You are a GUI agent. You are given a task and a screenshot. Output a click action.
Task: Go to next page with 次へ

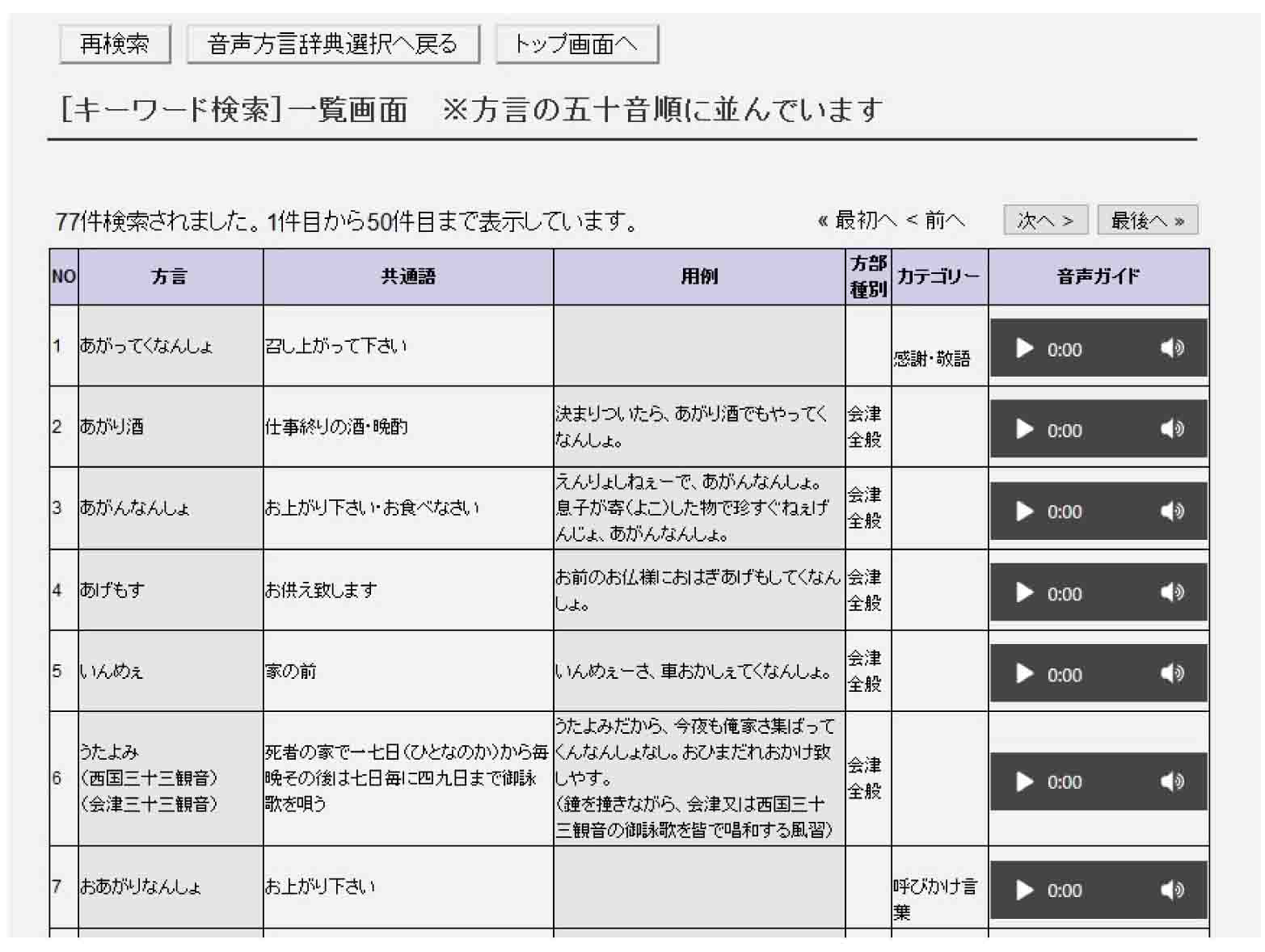tap(1045, 220)
